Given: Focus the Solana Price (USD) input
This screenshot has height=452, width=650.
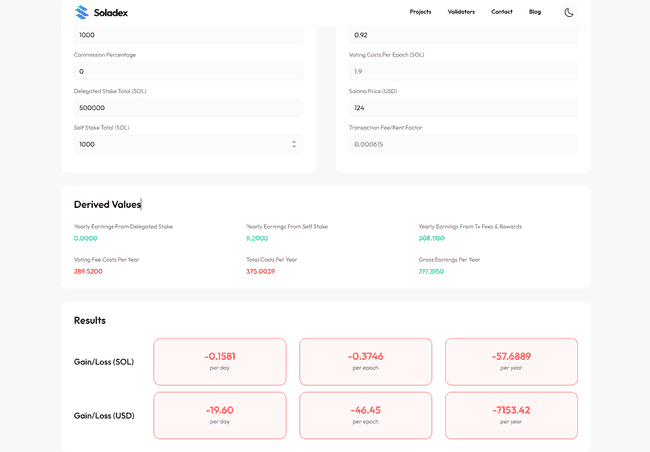Looking at the screenshot, I should 462,108.
